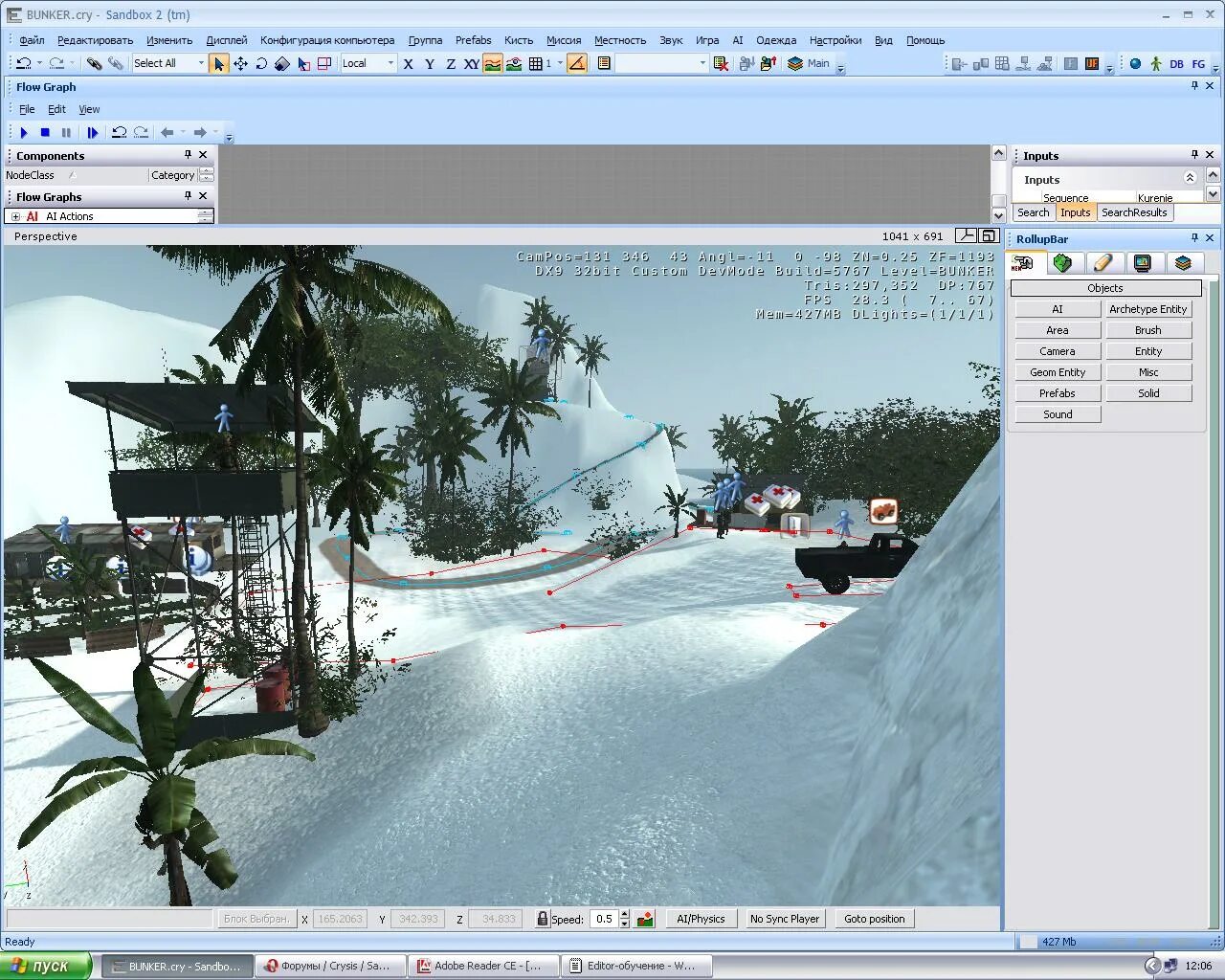Collapse the Inputs section chevron

[x=1190, y=178]
